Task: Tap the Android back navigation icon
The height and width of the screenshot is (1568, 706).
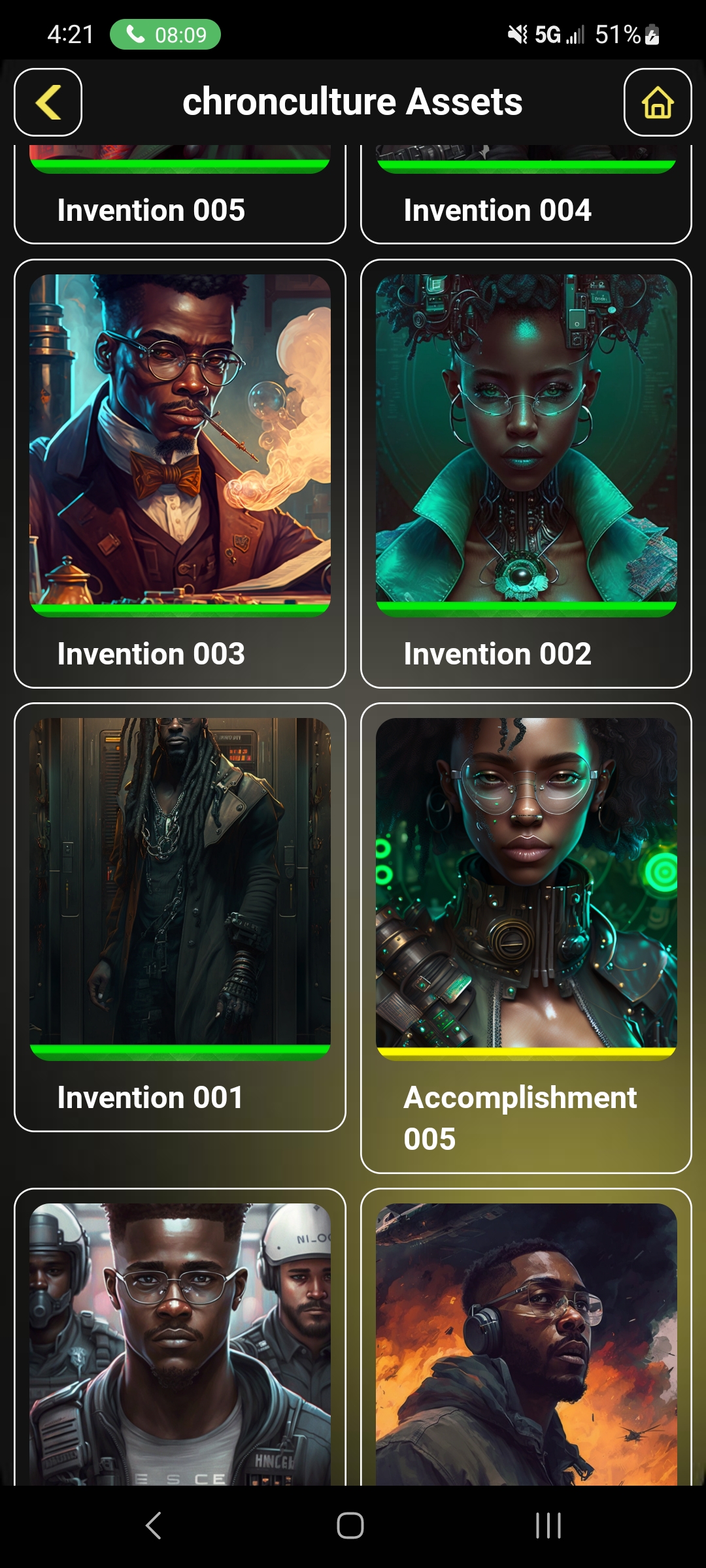Action: (153, 1526)
